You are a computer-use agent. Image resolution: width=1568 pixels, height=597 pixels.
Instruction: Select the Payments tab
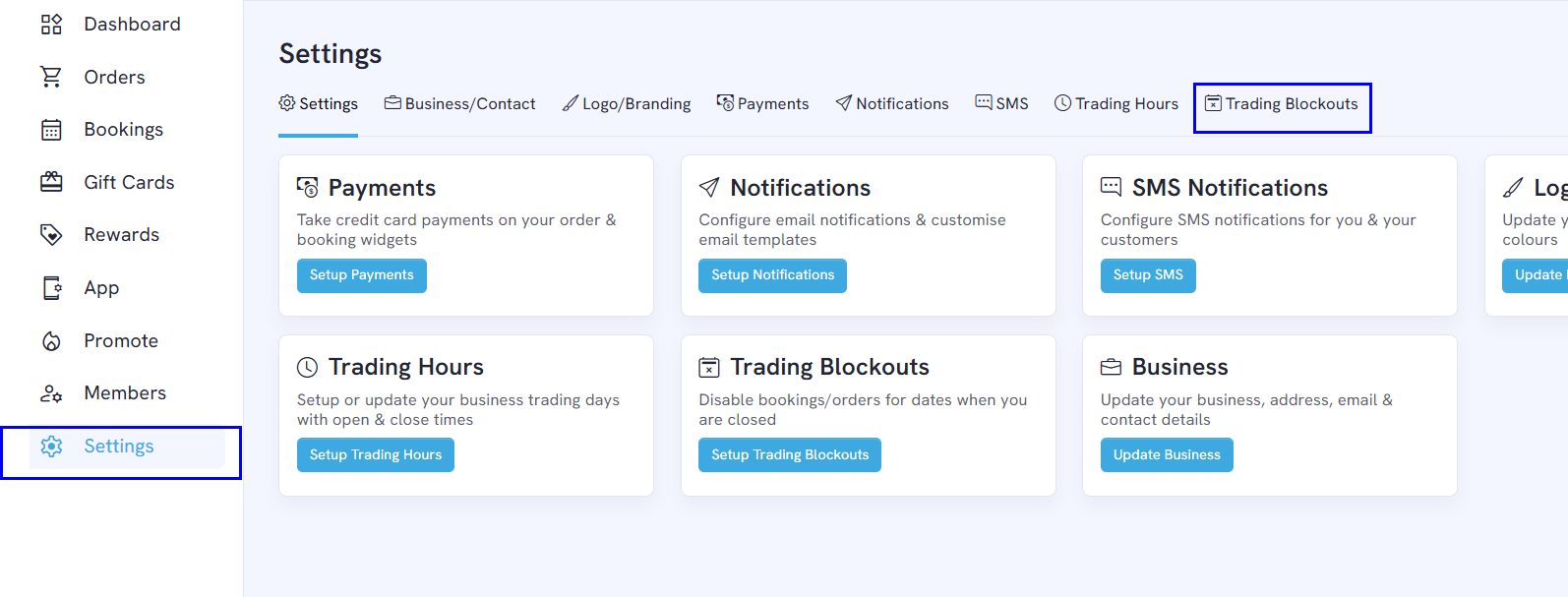[762, 104]
